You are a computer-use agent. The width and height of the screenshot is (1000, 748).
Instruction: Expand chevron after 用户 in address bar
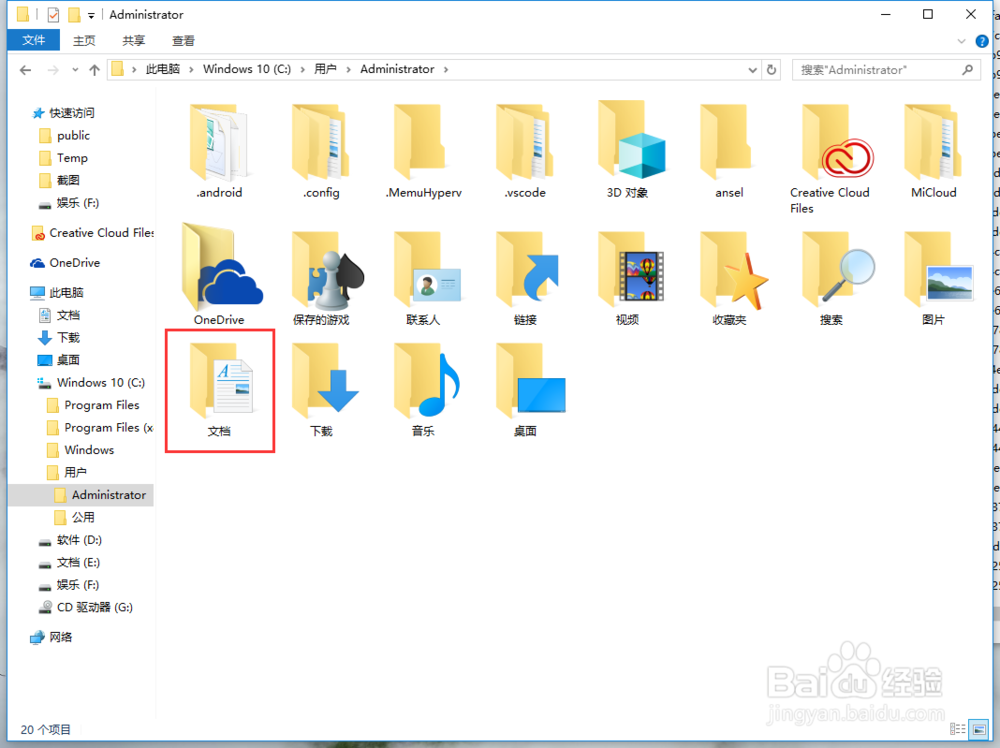[348, 70]
